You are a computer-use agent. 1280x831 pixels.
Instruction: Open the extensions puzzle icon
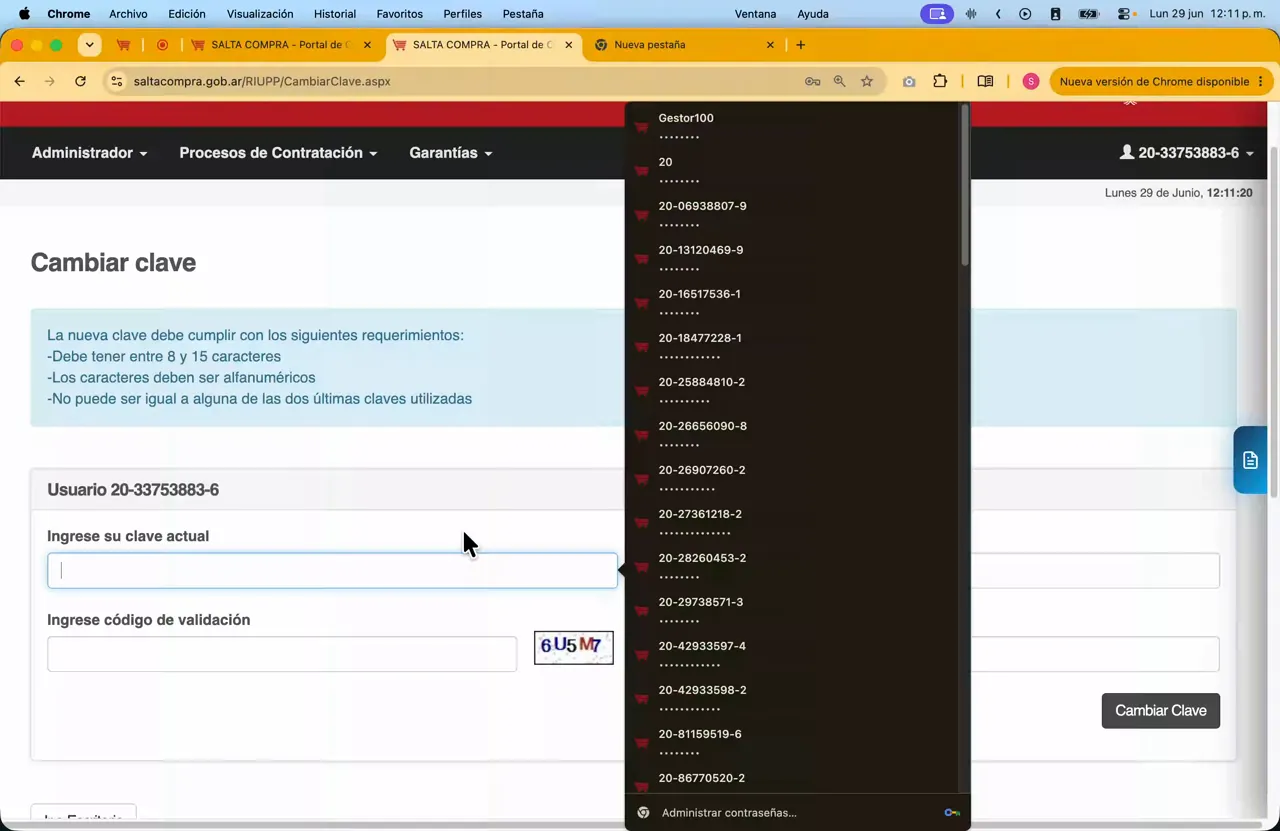(x=940, y=81)
